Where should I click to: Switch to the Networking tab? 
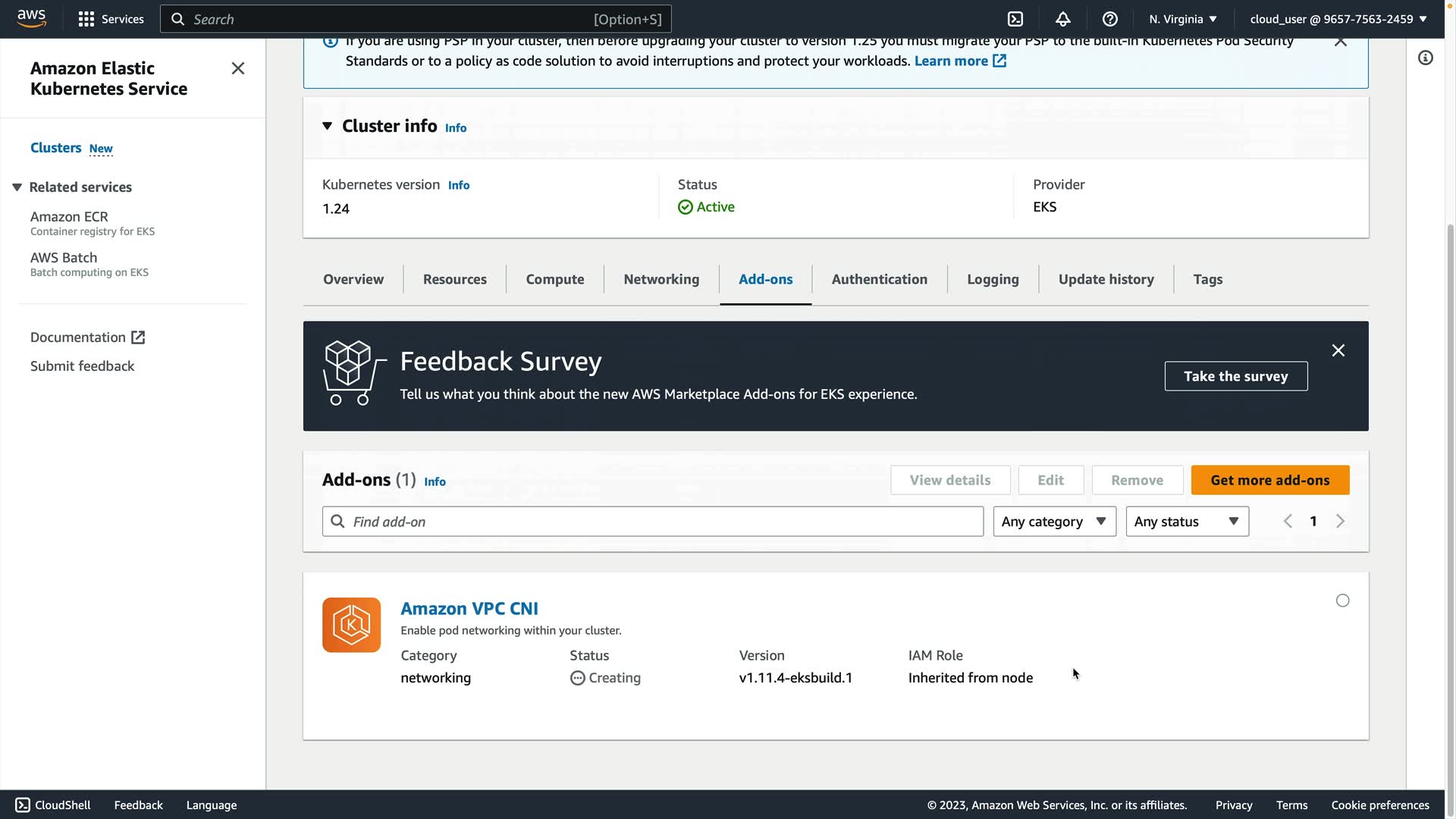pos(661,279)
